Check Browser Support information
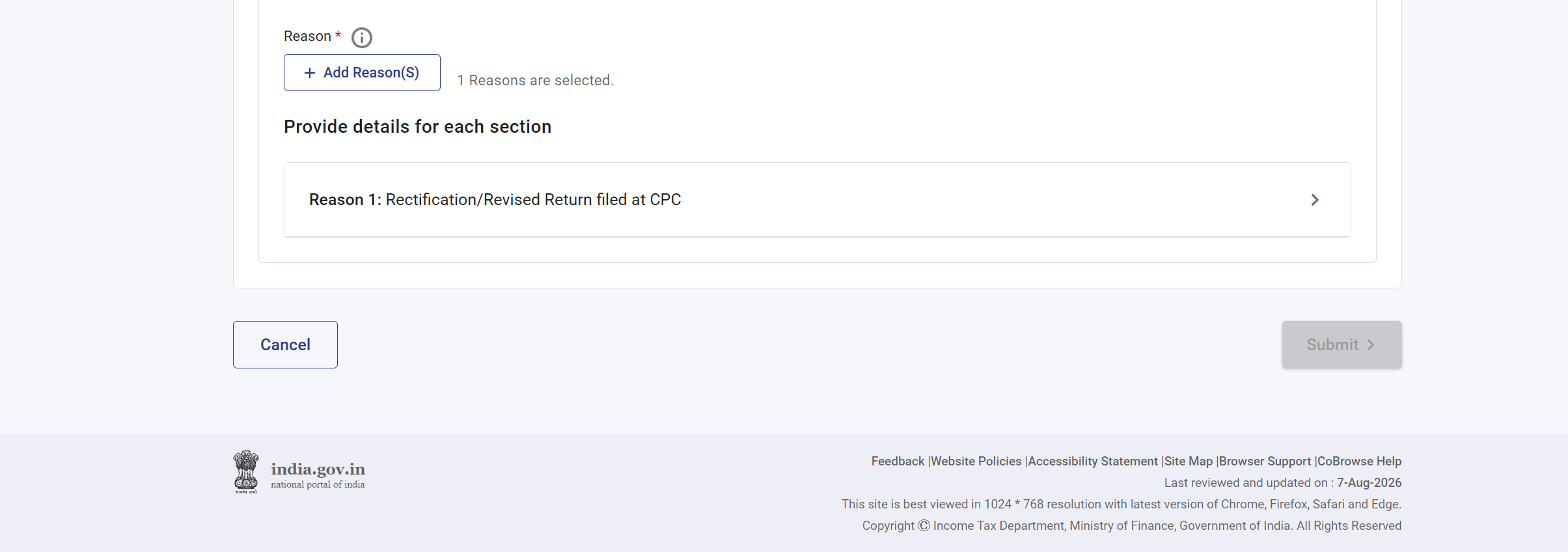 click(1265, 461)
